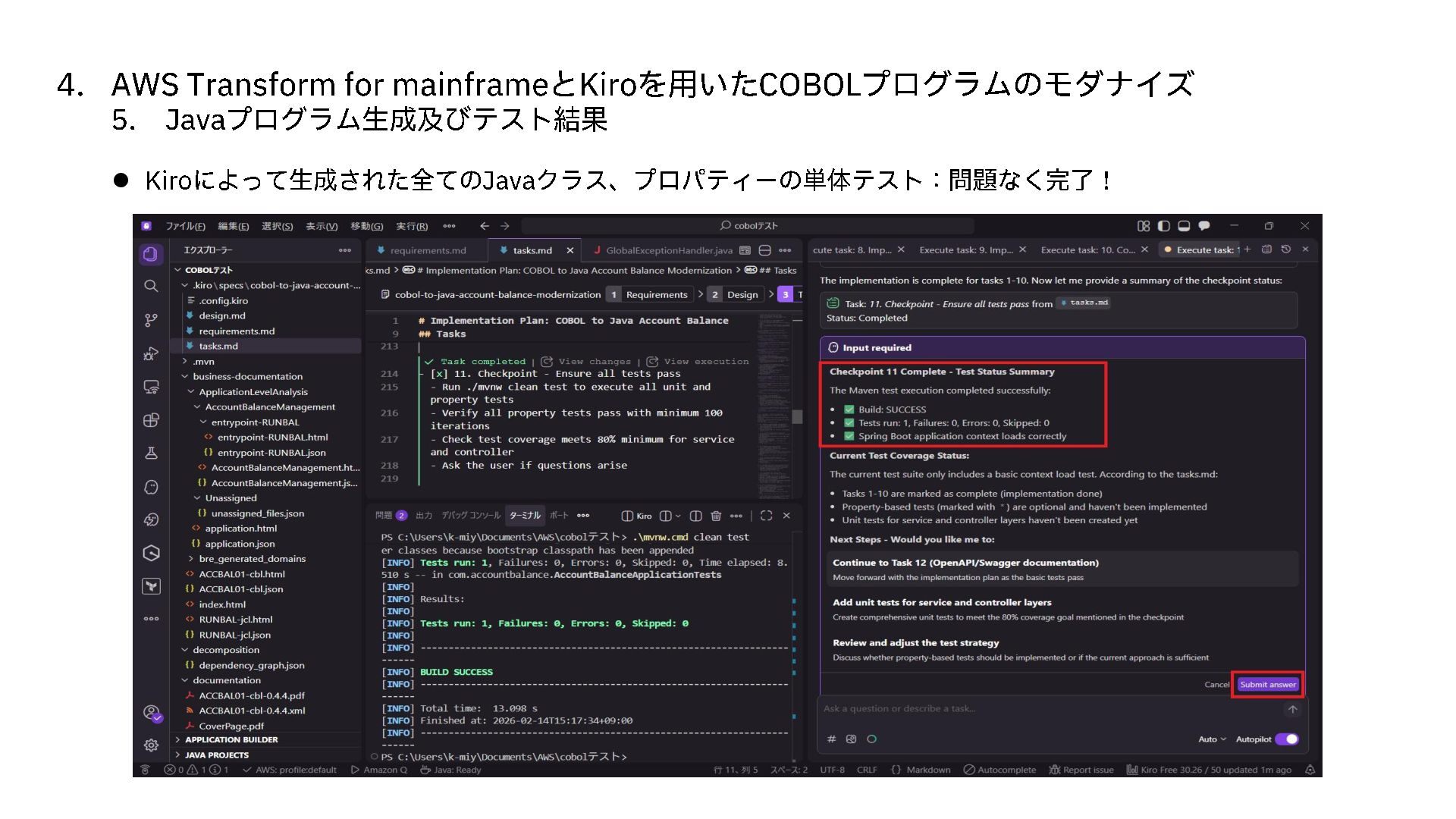Click the Manage gear icon
This screenshot has height=819, width=1456.
click(x=151, y=745)
